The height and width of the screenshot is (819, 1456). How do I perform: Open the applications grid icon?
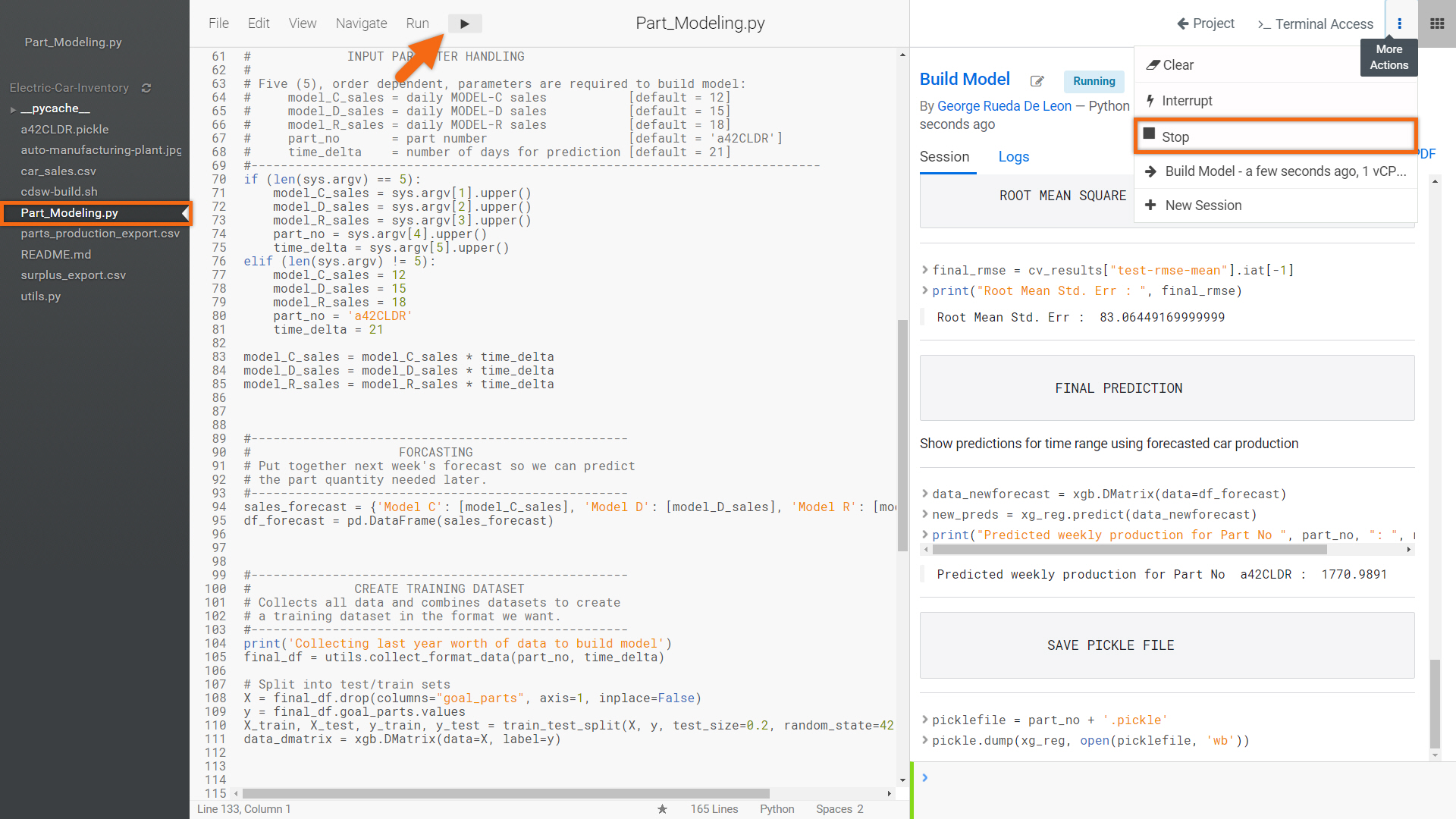coord(1436,24)
